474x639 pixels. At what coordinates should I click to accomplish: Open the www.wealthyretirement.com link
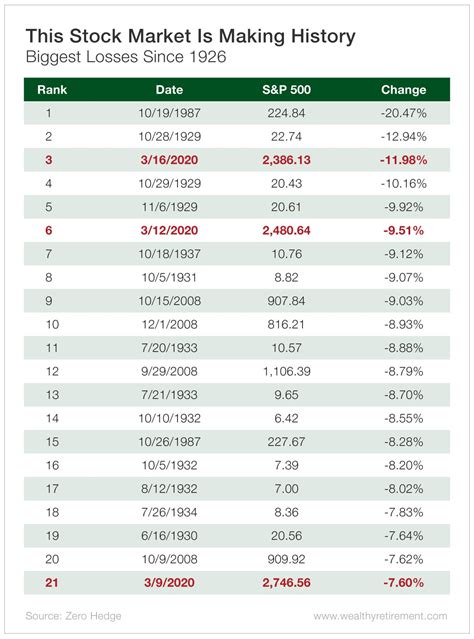pos(380,616)
